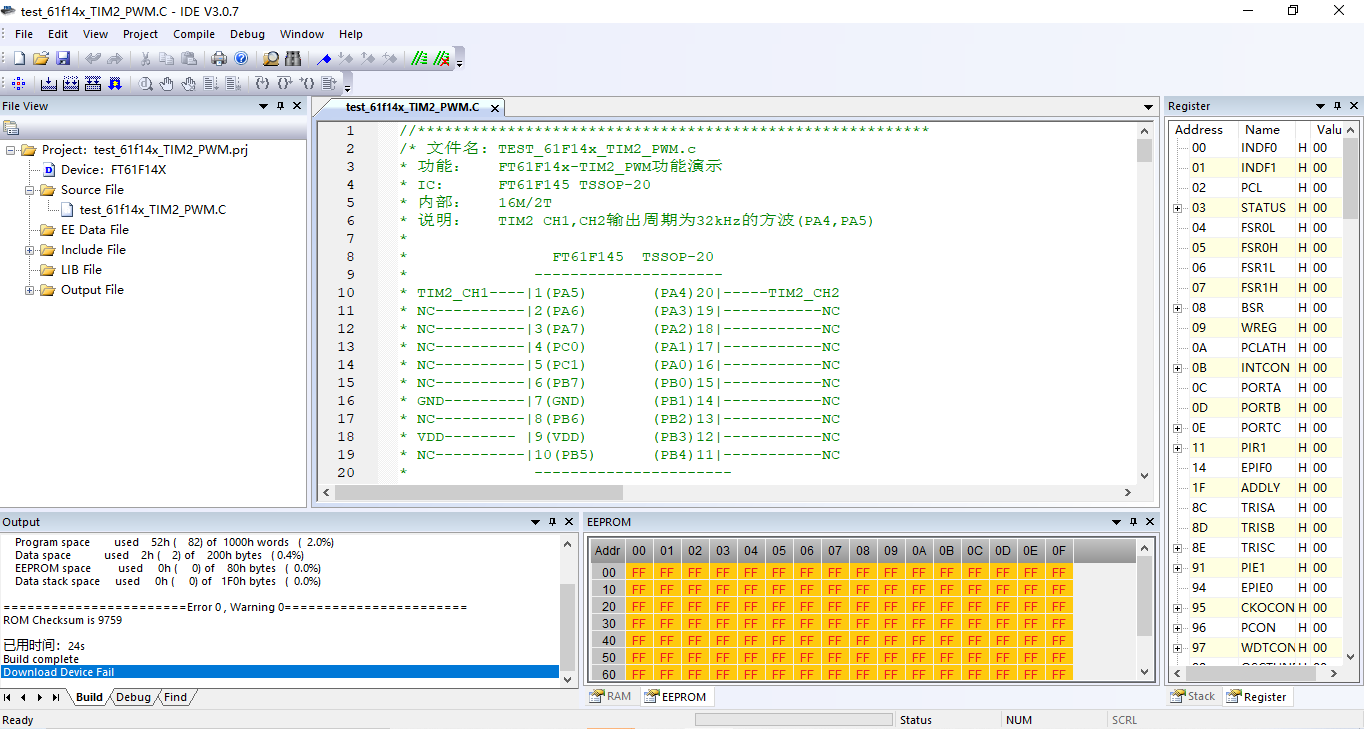The image size is (1364, 729).
Task: Click the step-over braces icon
Action: [285, 83]
